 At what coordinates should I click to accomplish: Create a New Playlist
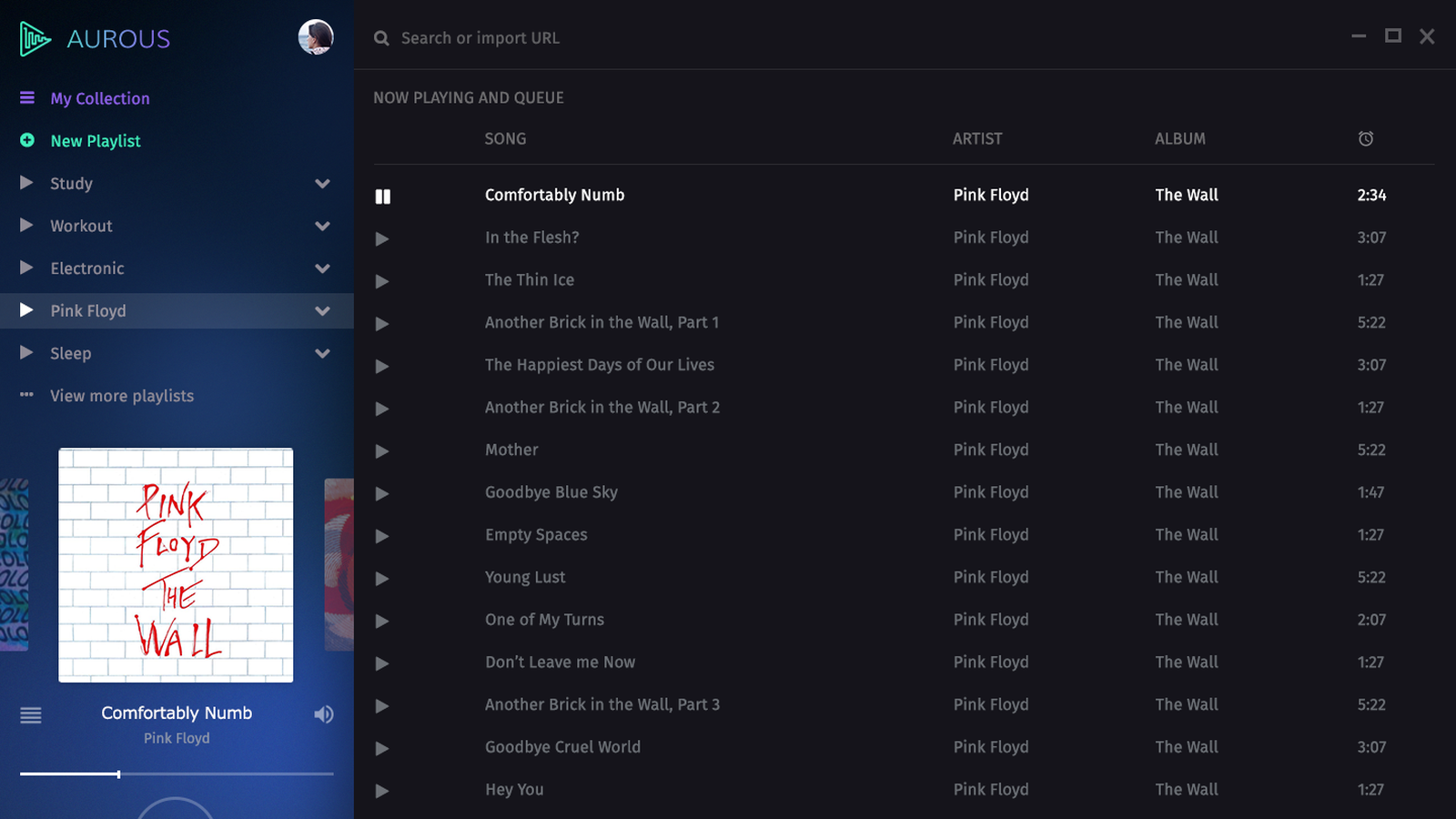[x=96, y=141]
